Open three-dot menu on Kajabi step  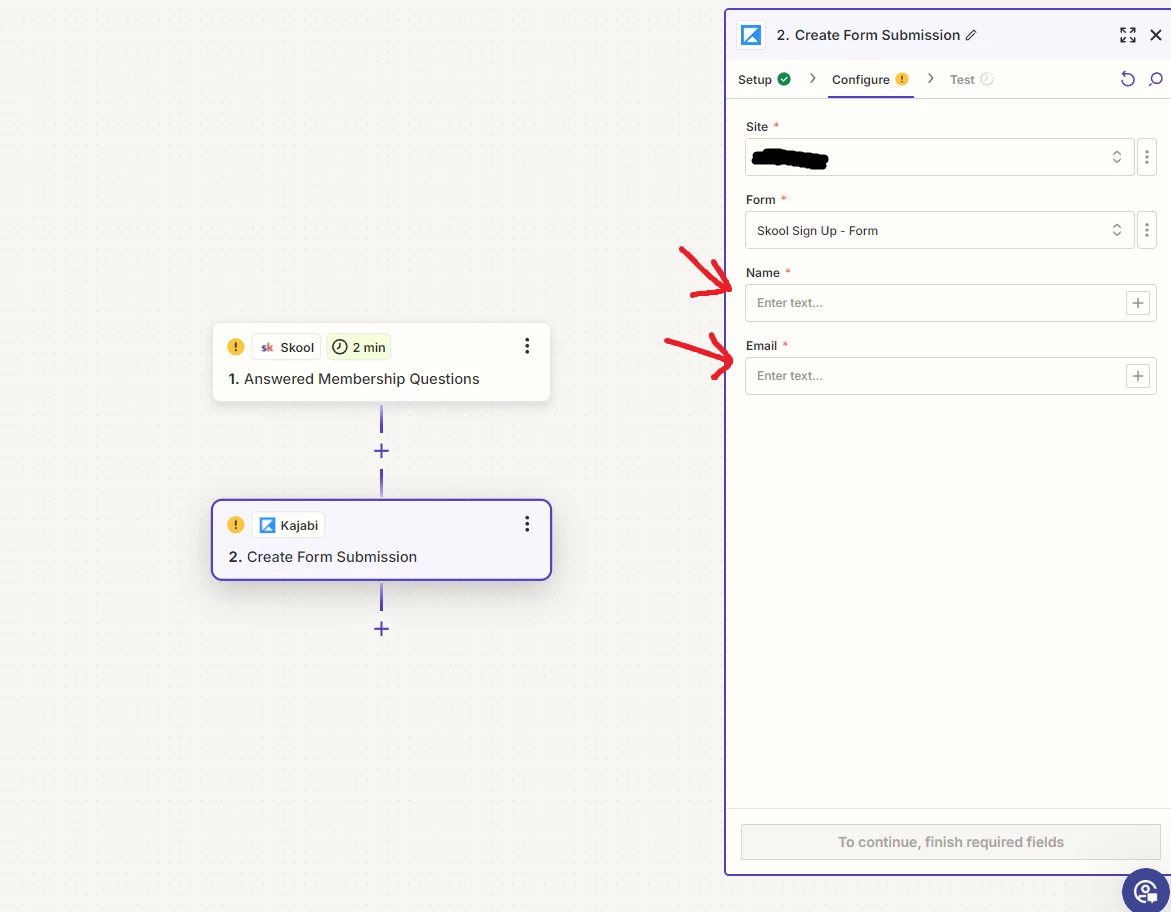click(x=527, y=524)
